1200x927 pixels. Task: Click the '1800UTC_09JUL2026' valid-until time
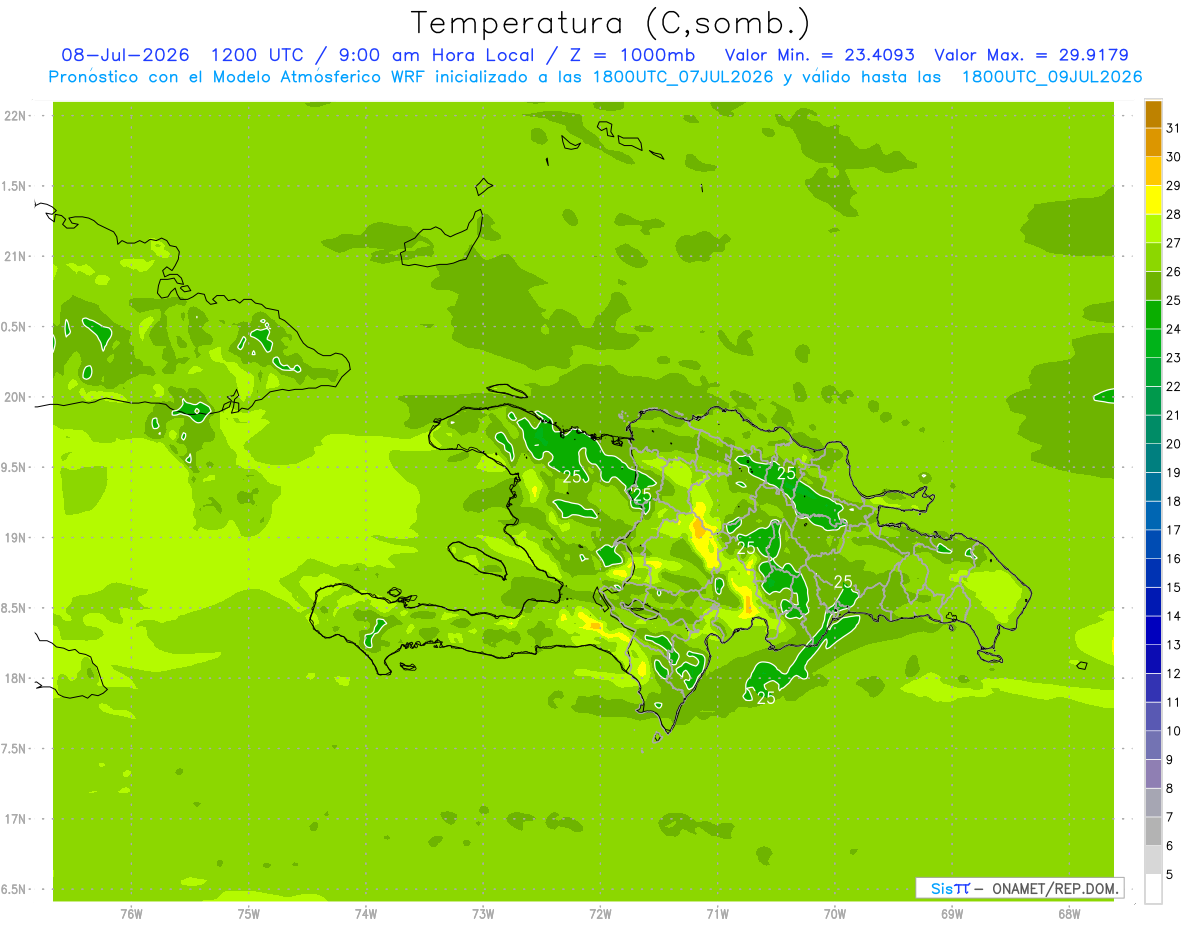[x=1052, y=77]
